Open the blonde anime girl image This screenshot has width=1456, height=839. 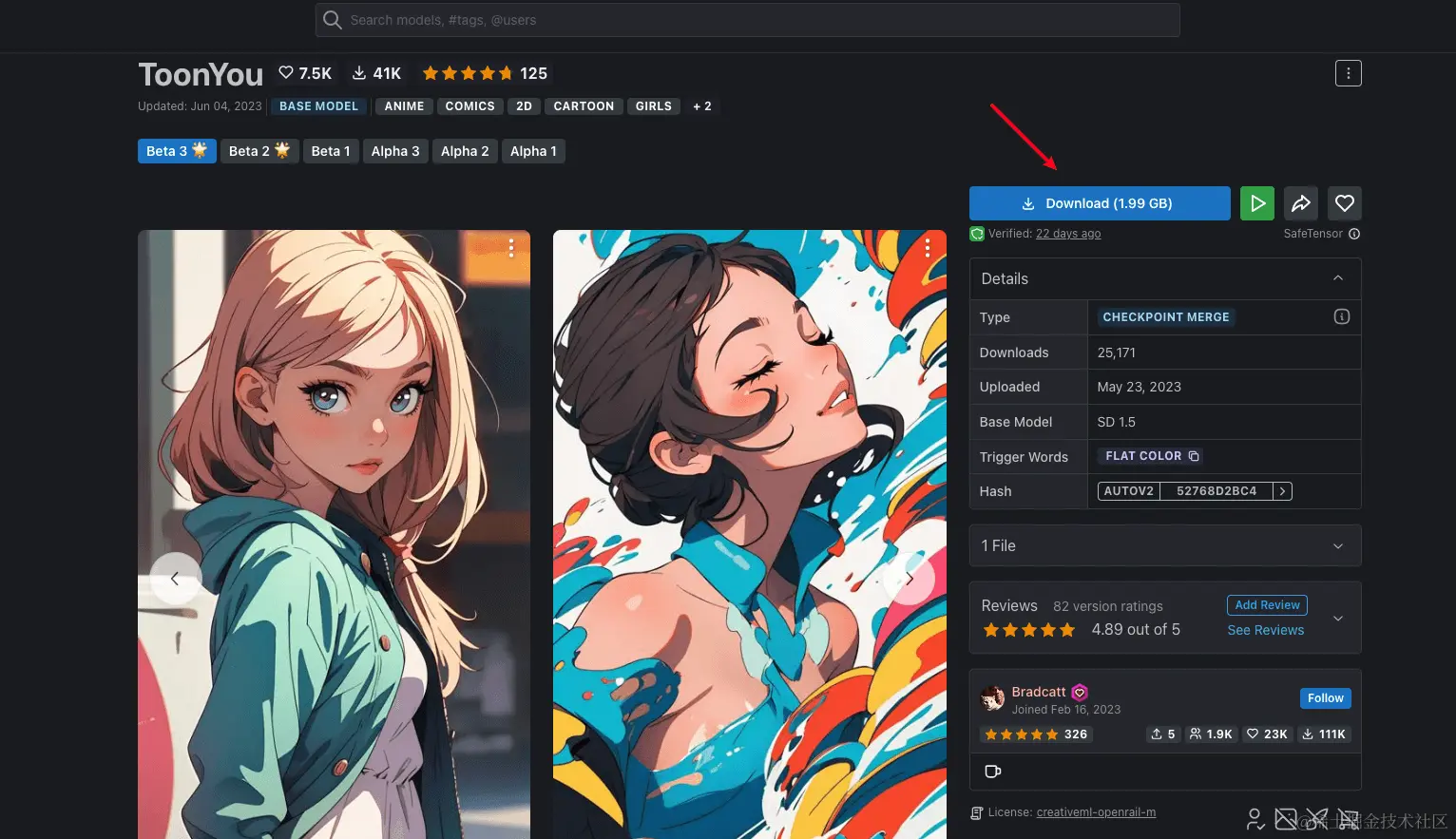(x=334, y=534)
